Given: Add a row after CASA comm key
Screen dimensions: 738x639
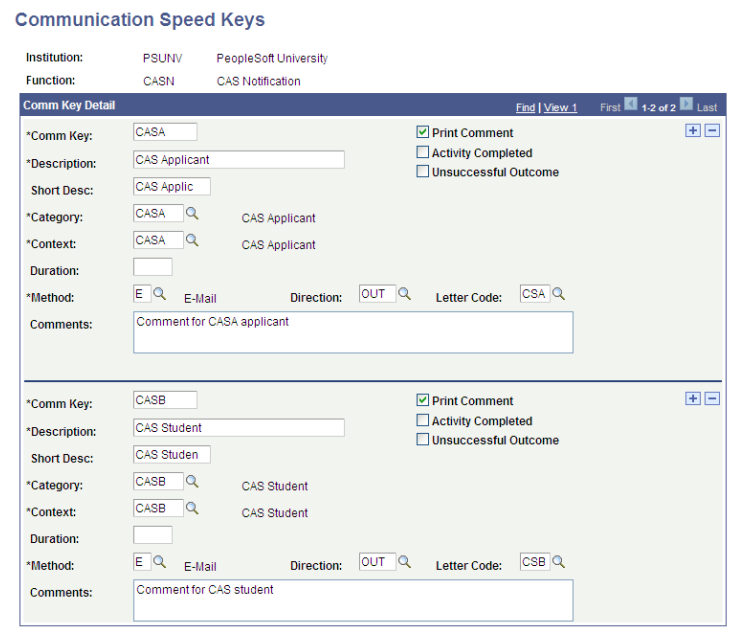Looking at the screenshot, I should coord(693,131).
